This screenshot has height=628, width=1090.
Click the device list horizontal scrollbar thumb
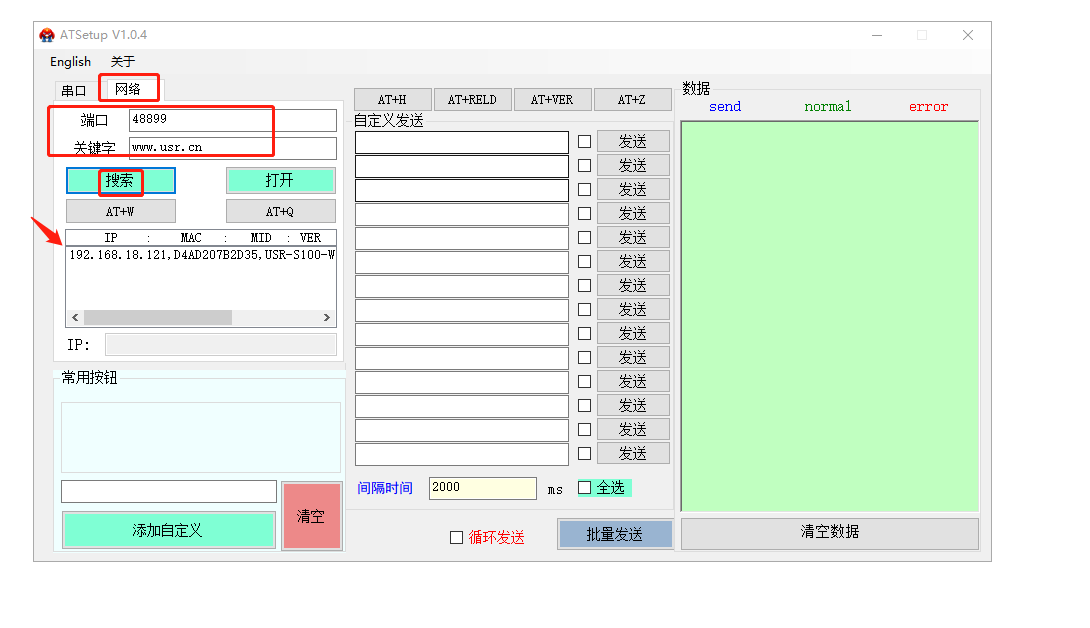[x=157, y=317]
